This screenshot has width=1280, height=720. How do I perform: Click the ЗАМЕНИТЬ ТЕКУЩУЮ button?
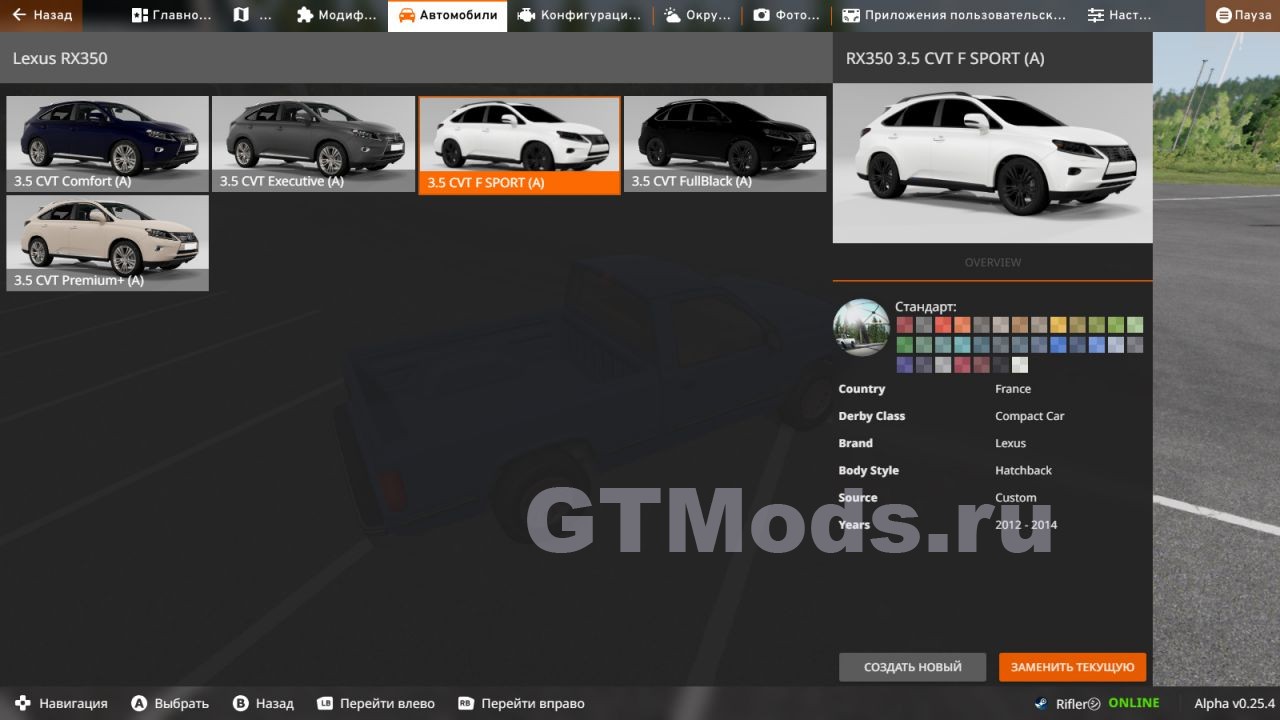click(x=1072, y=667)
